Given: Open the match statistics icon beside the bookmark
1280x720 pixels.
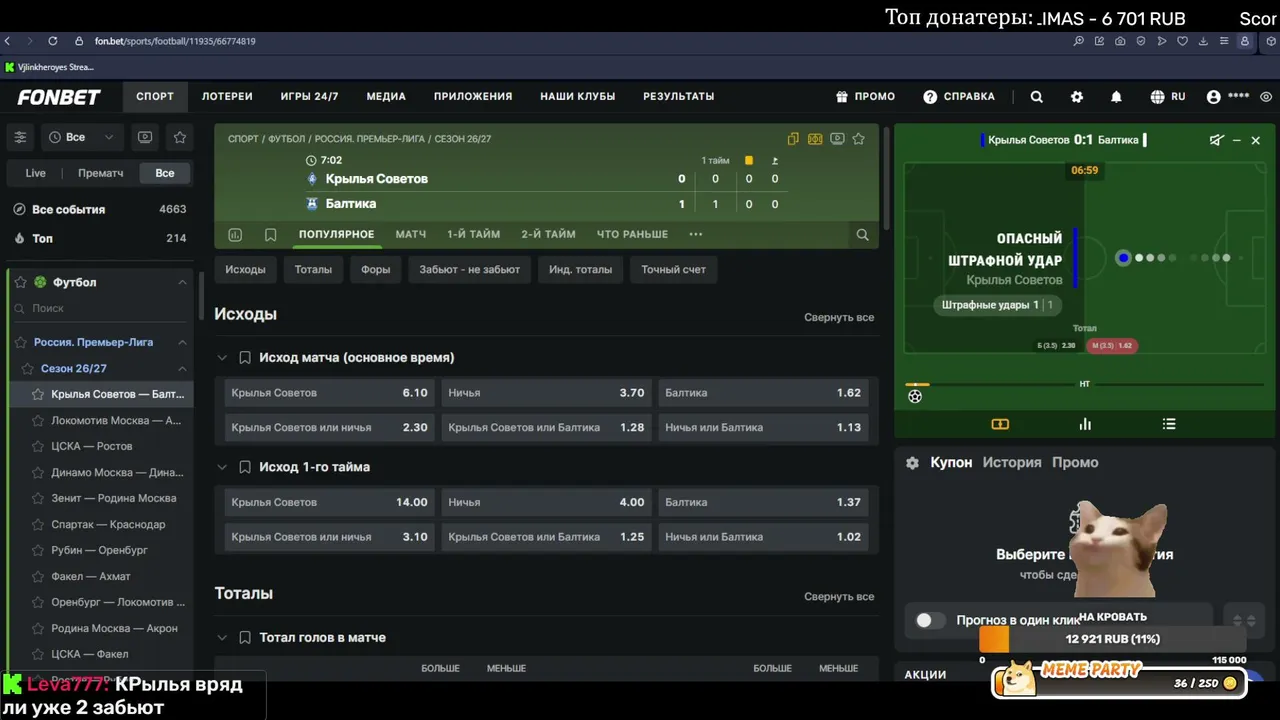Looking at the screenshot, I should (235, 235).
